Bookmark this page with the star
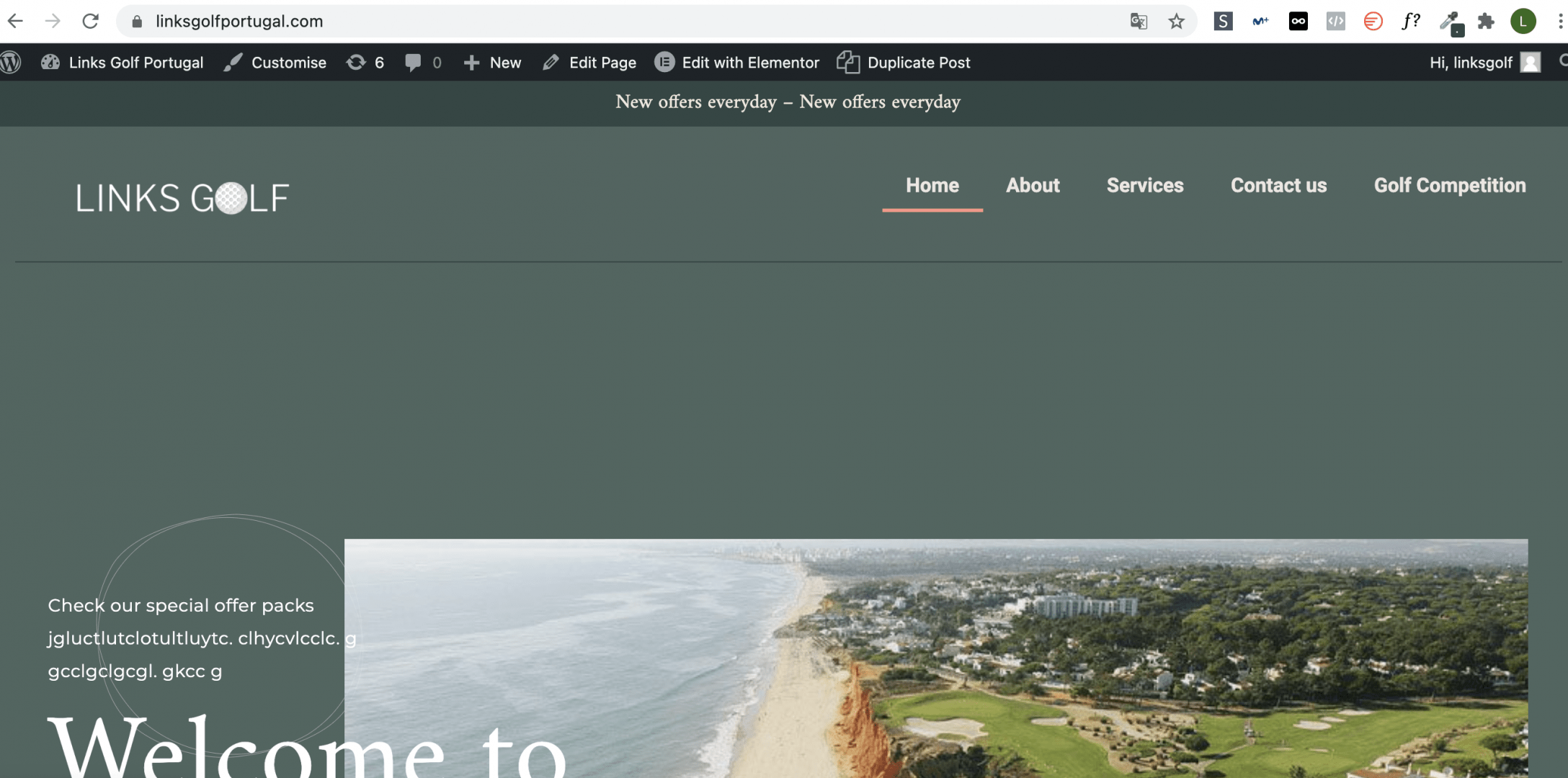 click(x=1176, y=22)
